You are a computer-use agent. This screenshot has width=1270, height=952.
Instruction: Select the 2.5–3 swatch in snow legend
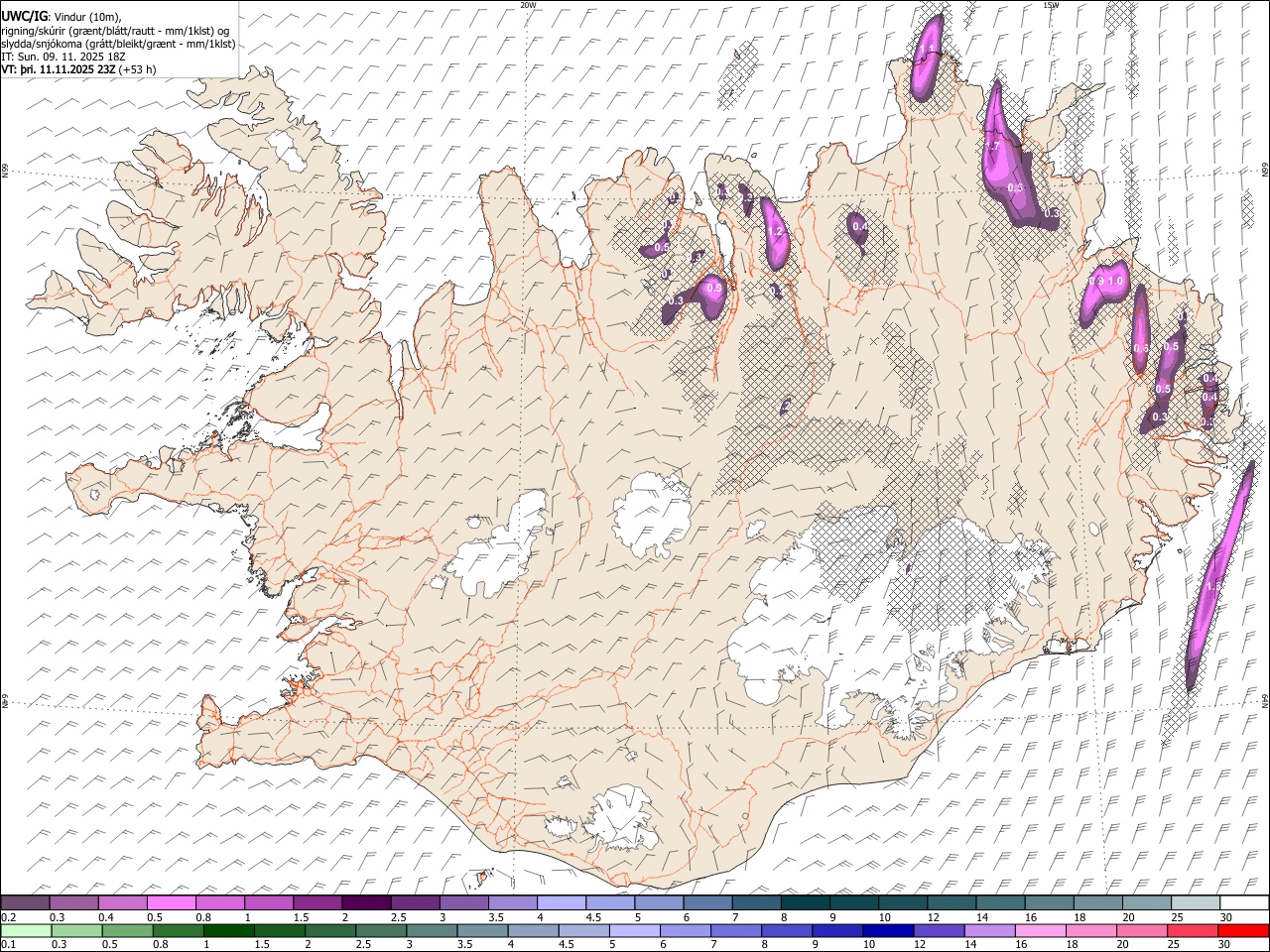415,903
